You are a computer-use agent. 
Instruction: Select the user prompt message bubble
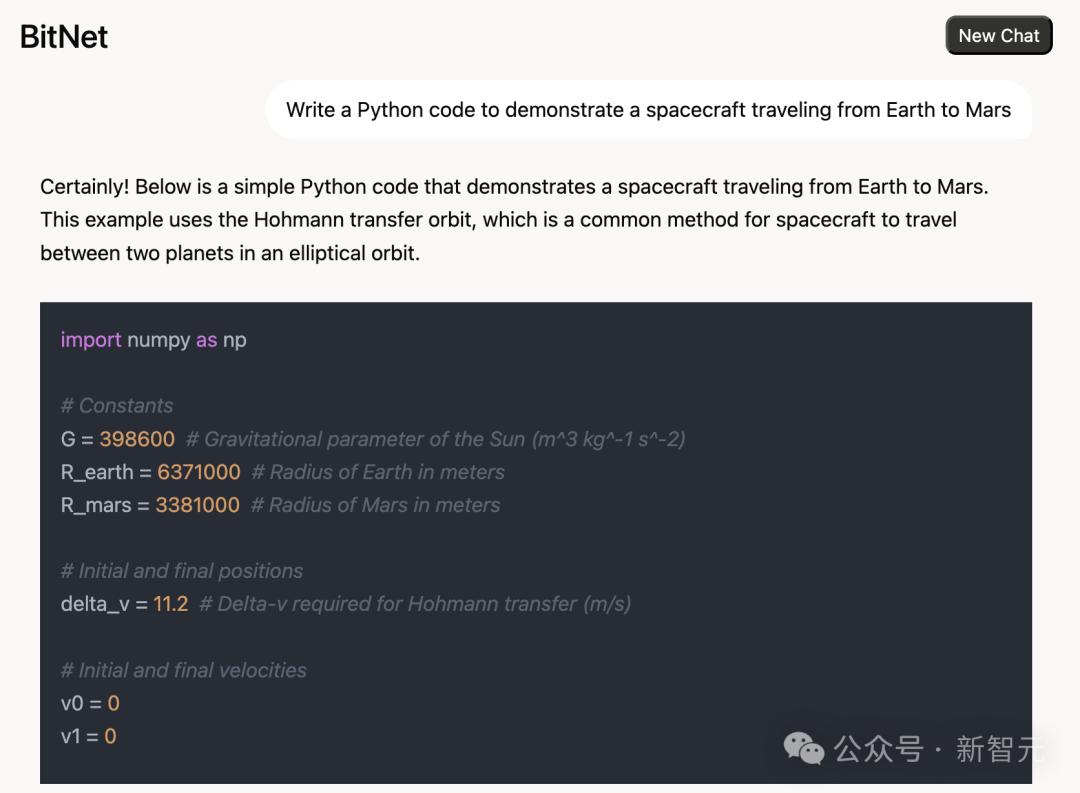point(648,110)
